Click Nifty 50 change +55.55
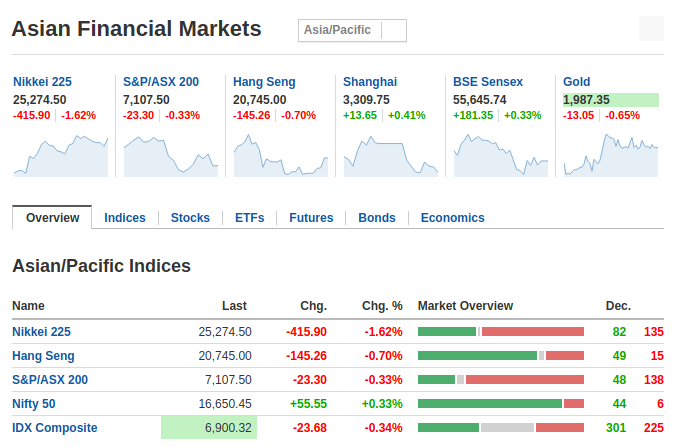The height and width of the screenshot is (447, 678). pyautogui.click(x=308, y=404)
